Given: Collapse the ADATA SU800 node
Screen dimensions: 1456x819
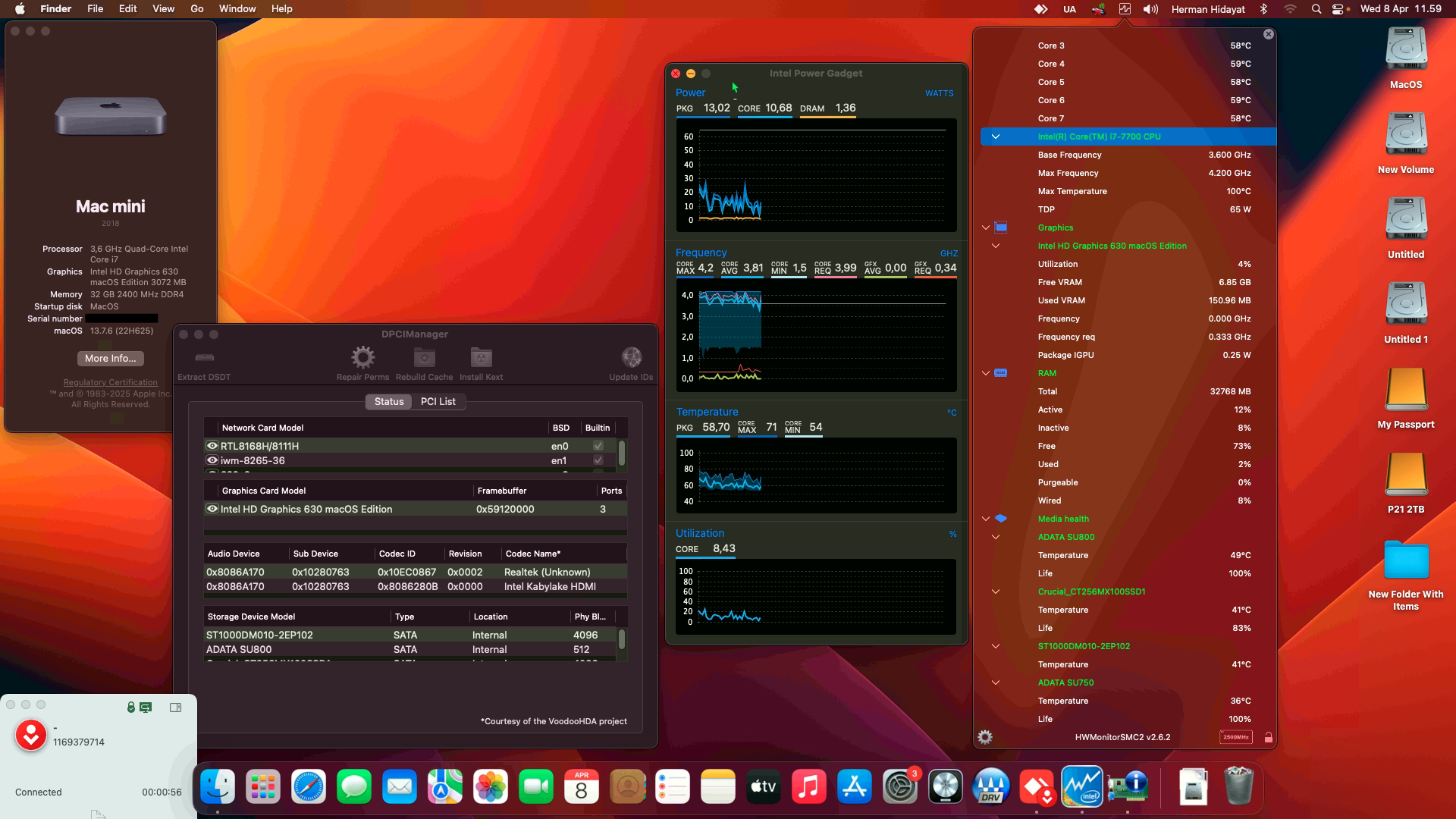Looking at the screenshot, I should pos(996,537).
